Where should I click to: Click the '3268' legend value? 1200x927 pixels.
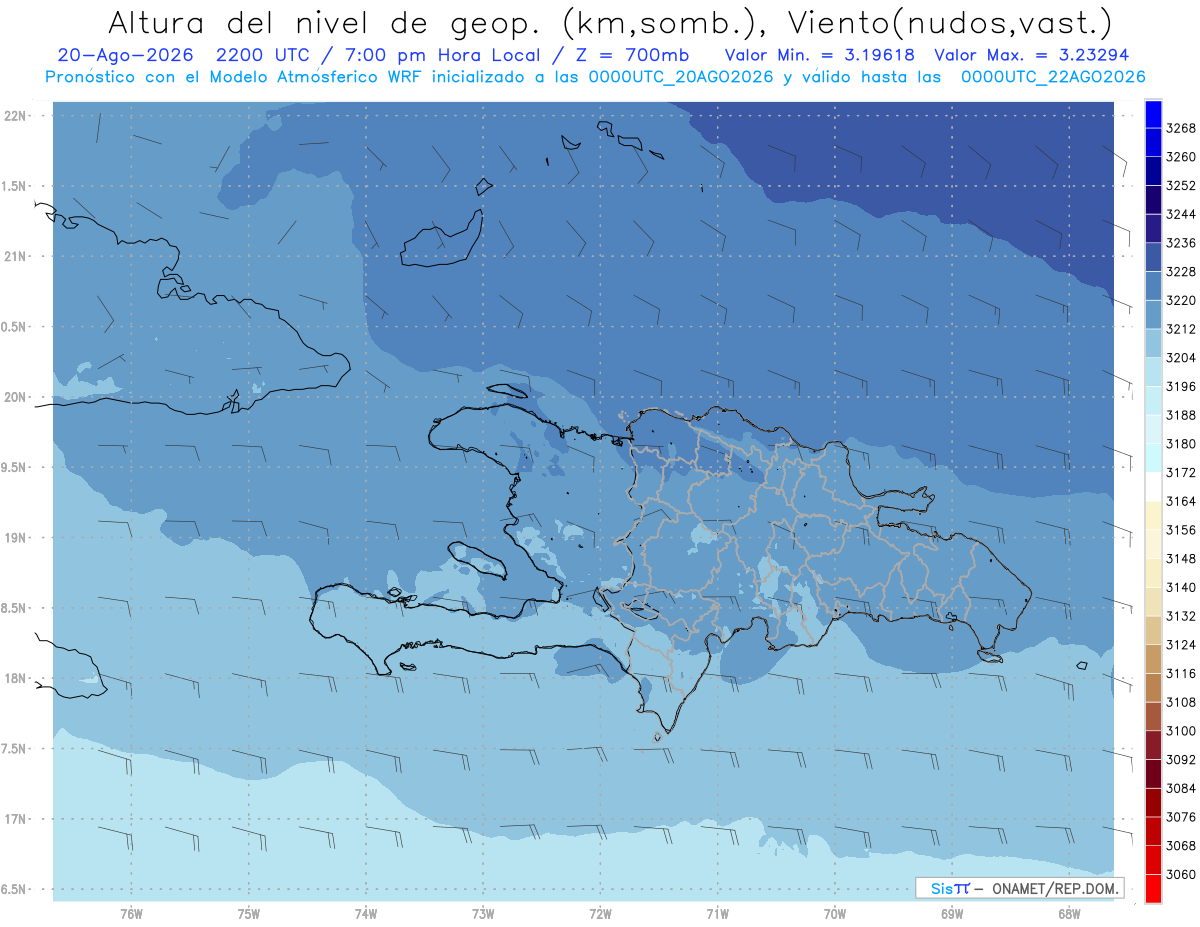coord(1180,129)
